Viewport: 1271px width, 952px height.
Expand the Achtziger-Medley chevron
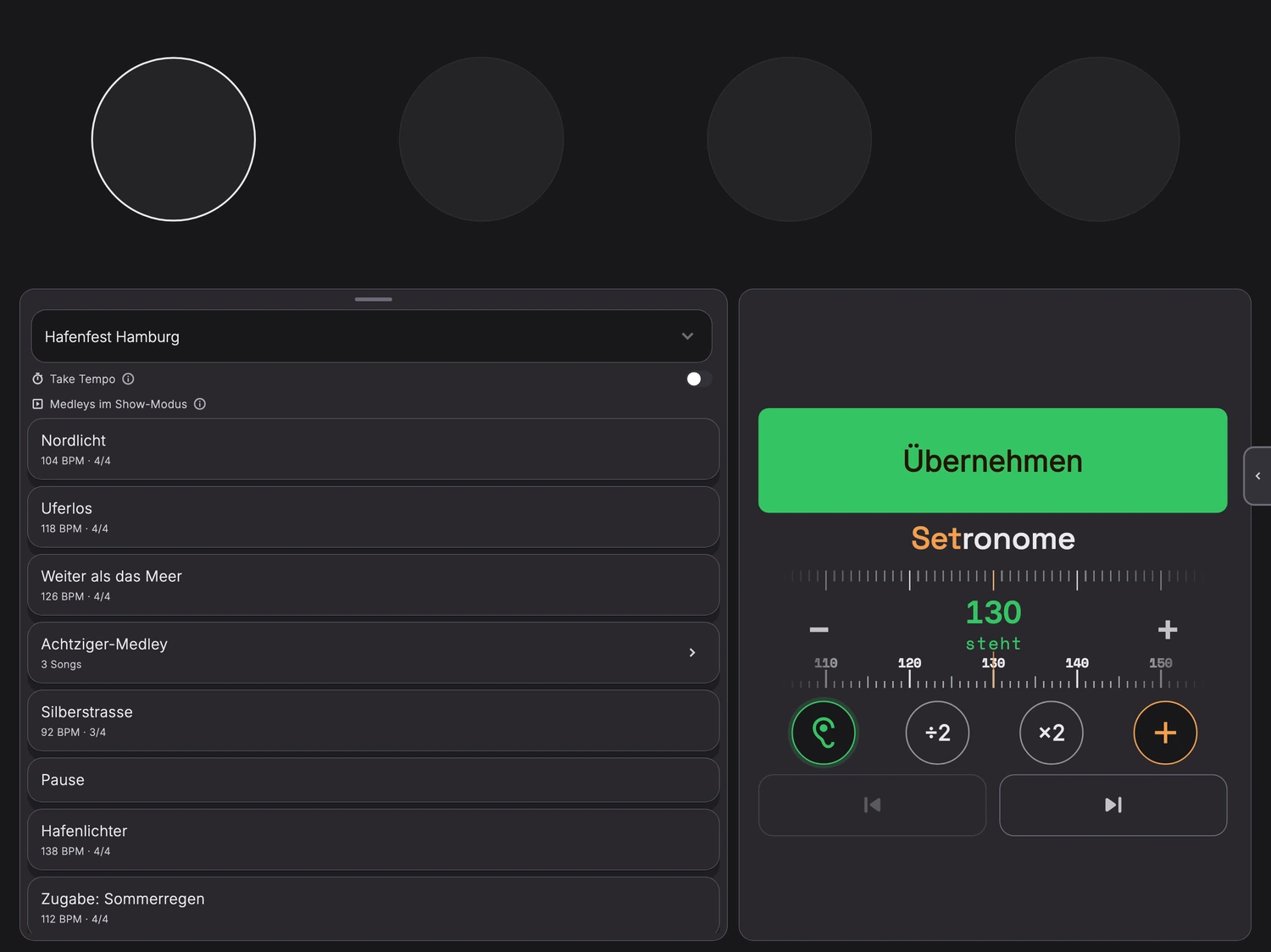tap(692, 652)
